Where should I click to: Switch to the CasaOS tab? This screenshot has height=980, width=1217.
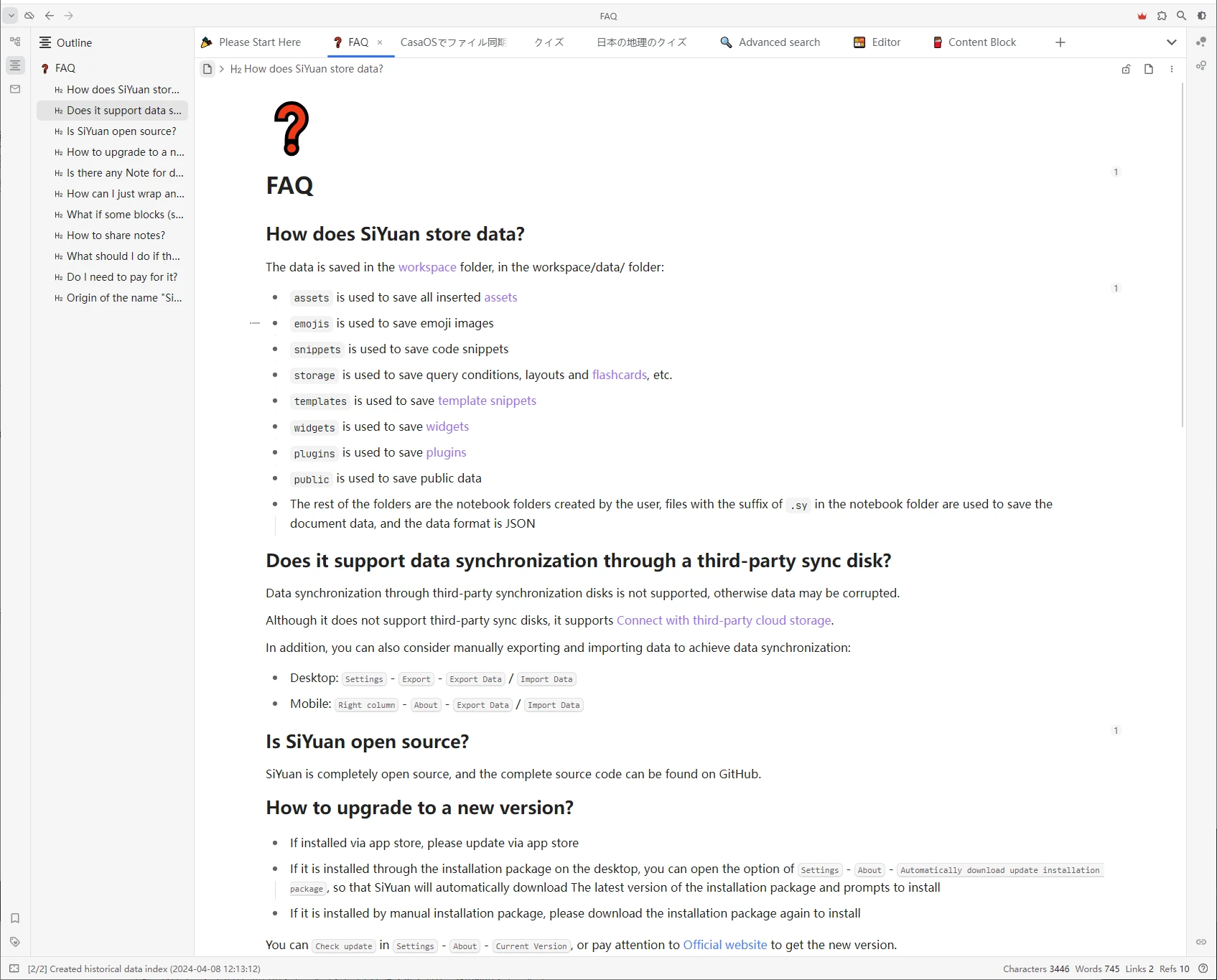coord(453,42)
